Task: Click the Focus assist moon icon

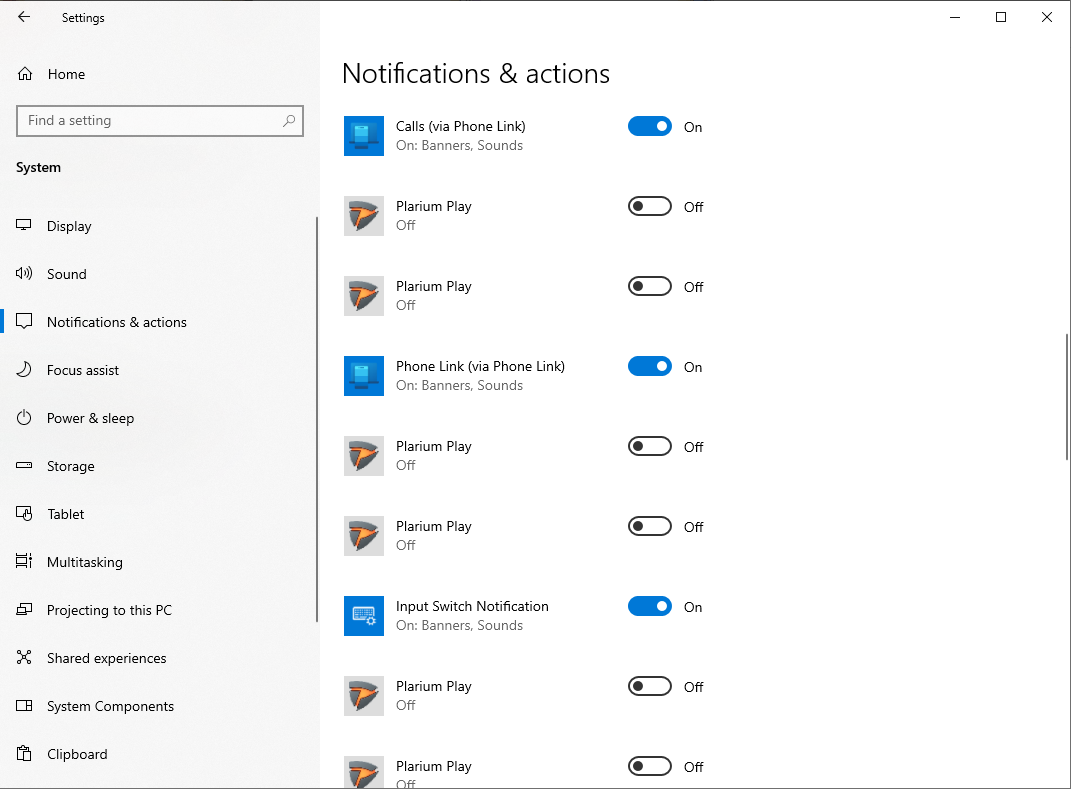Action: [25, 370]
